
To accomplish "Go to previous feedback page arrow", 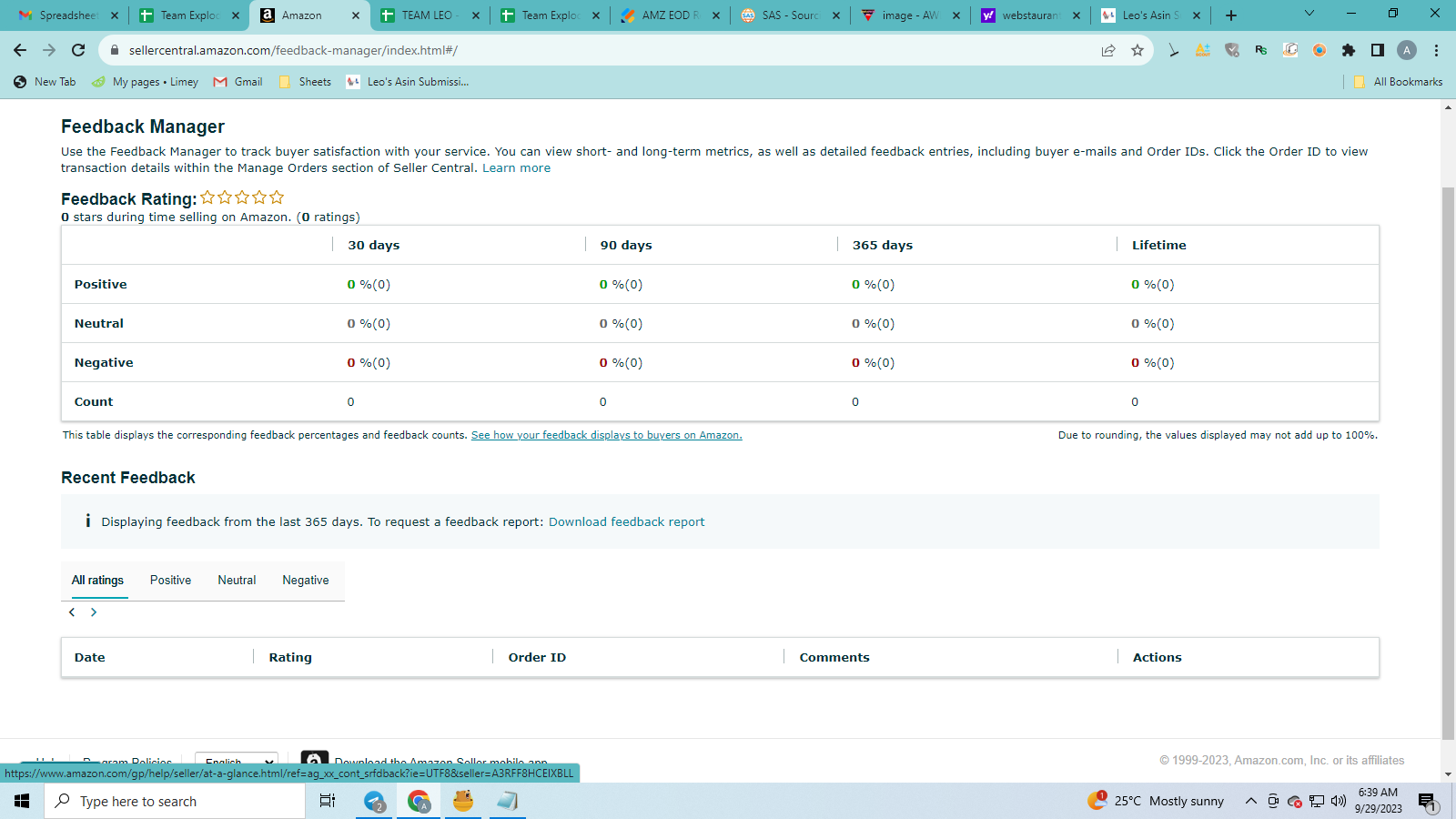I will pyautogui.click(x=72, y=612).
